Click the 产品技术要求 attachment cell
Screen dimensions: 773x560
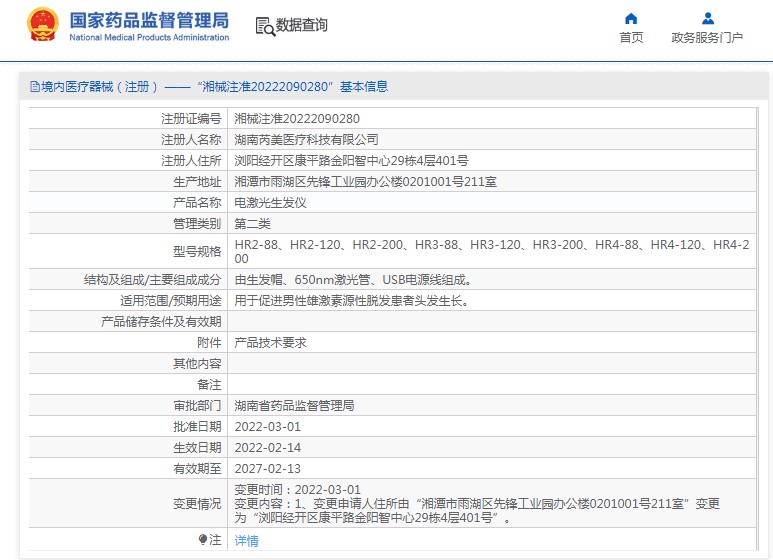click(270, 342)
